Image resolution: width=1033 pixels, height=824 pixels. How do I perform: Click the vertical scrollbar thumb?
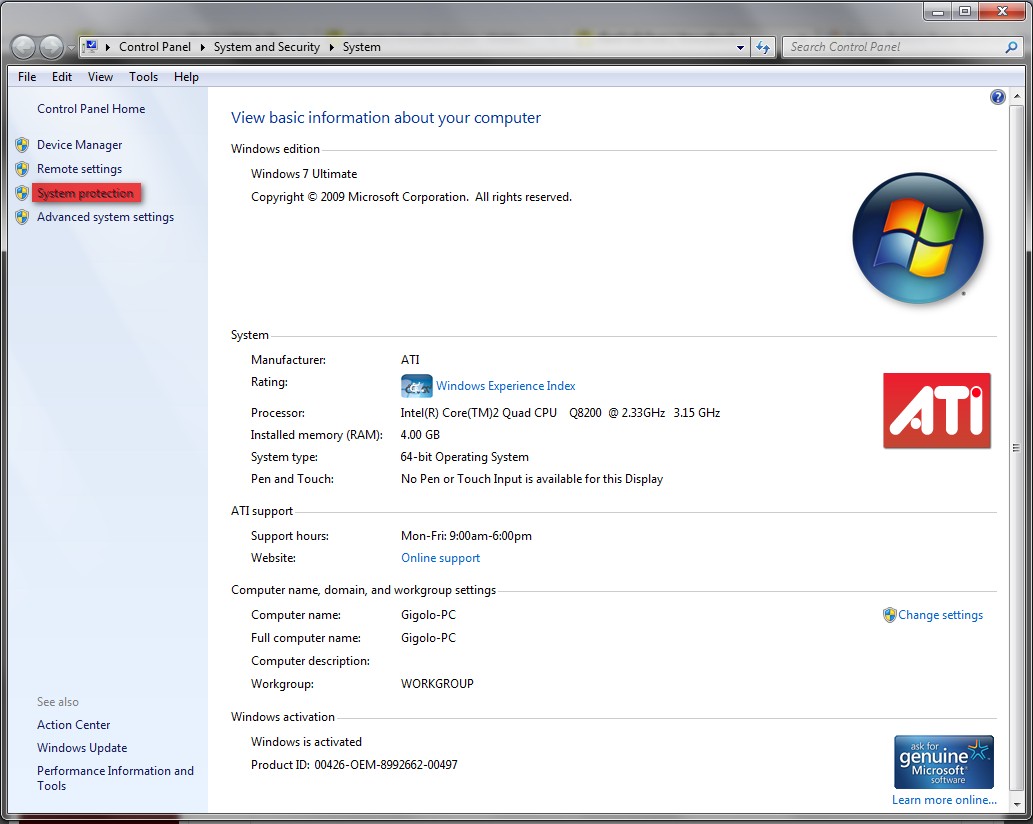pos(1016,448)
